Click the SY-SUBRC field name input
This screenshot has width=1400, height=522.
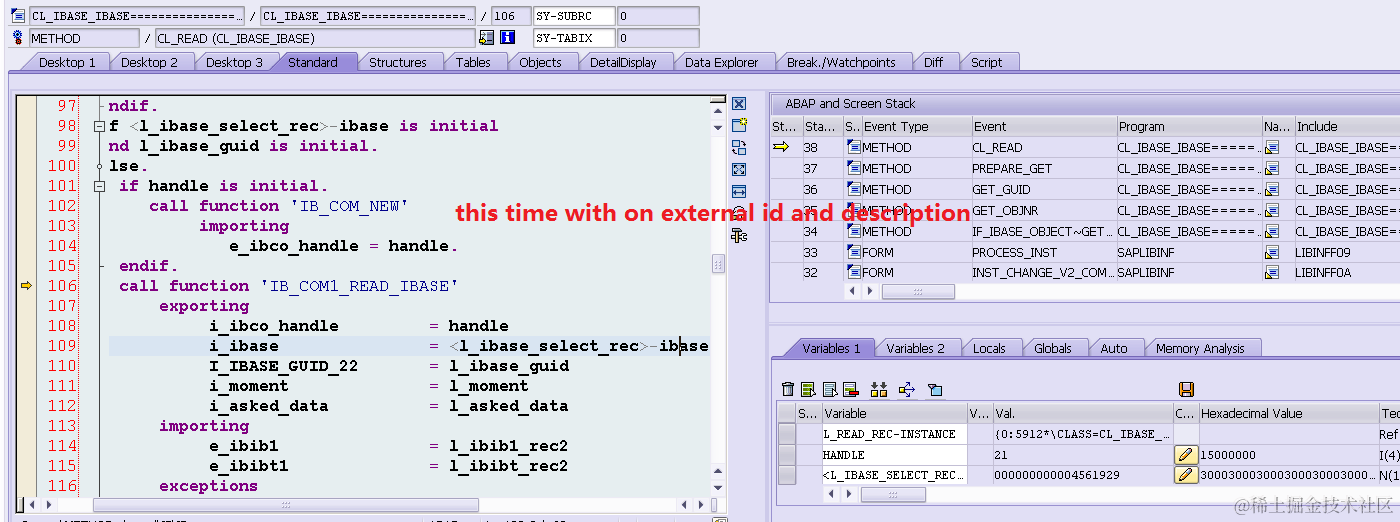[574, 16]
